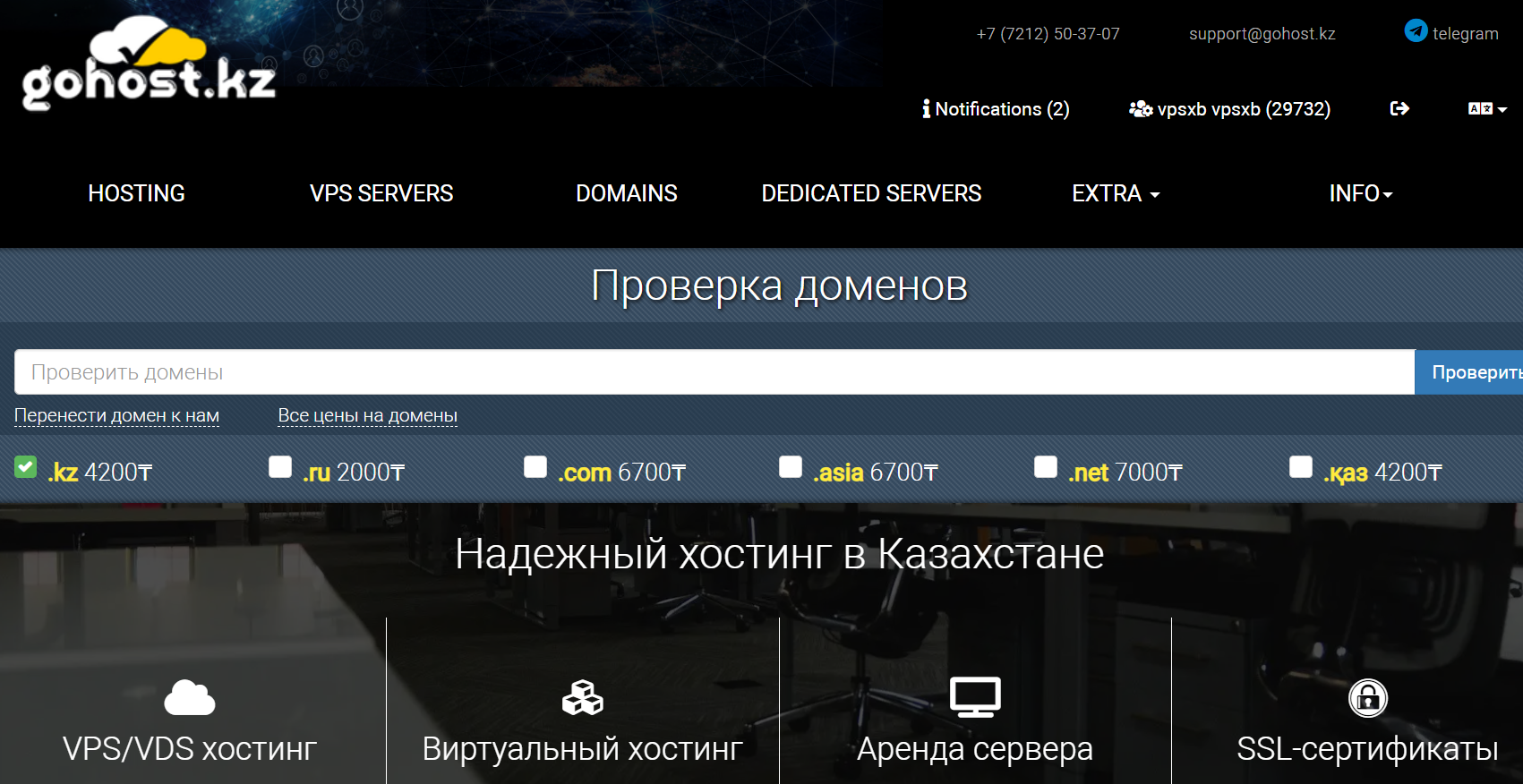1523x784 pixels.
Task: Expand the EXTRA dropdown menu
Action: pyautogui.click(x=1116, y=193)
